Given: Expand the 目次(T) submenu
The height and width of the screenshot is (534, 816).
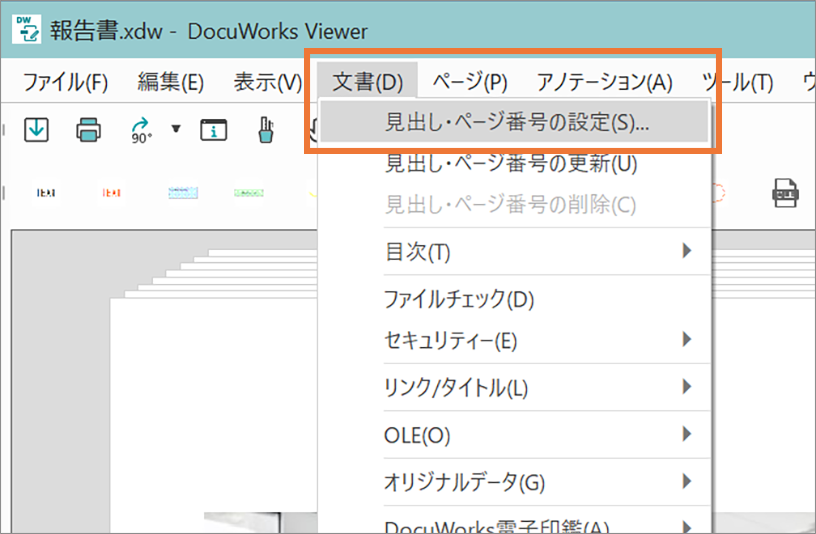Looking at the screenshot, I should (x=514, y=252).
